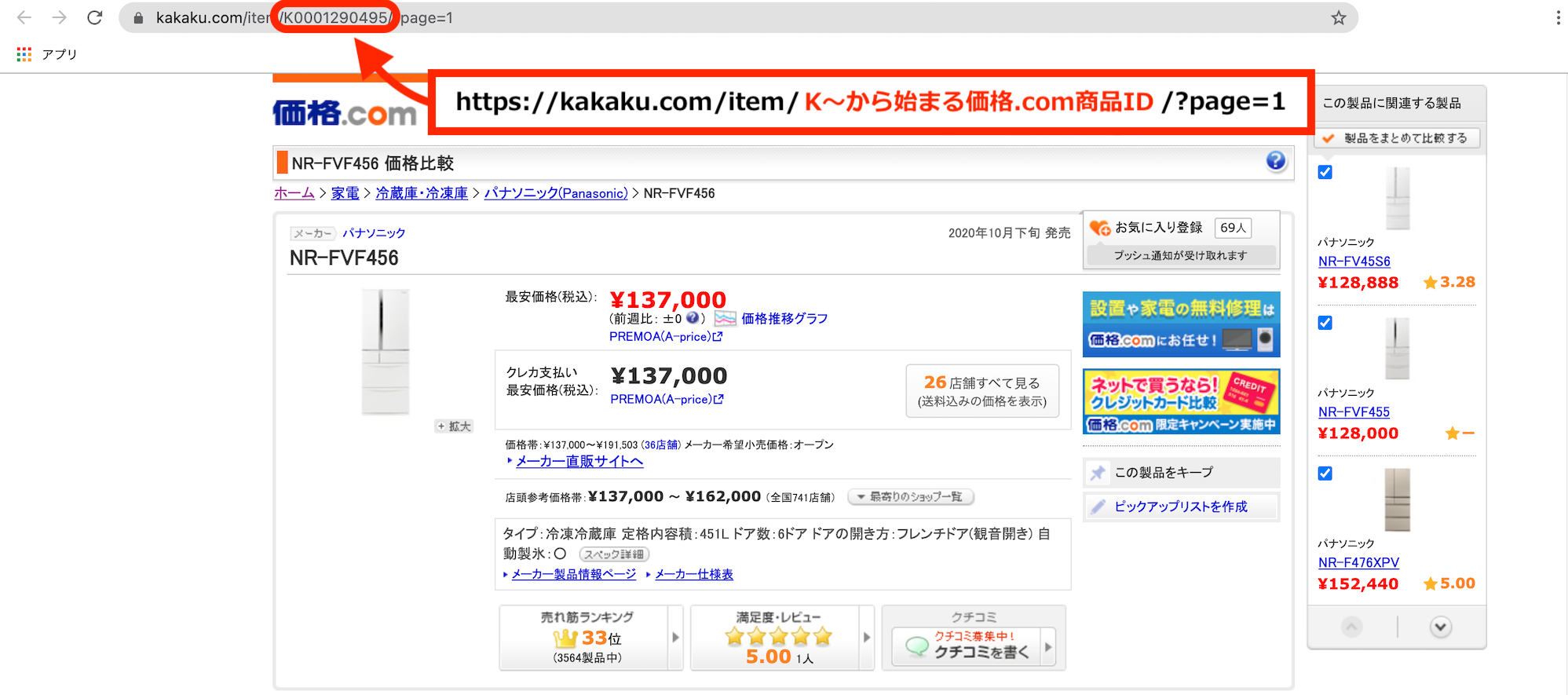
Task: Click the five-star satisfaction review rating
Action: pos(778,637)
